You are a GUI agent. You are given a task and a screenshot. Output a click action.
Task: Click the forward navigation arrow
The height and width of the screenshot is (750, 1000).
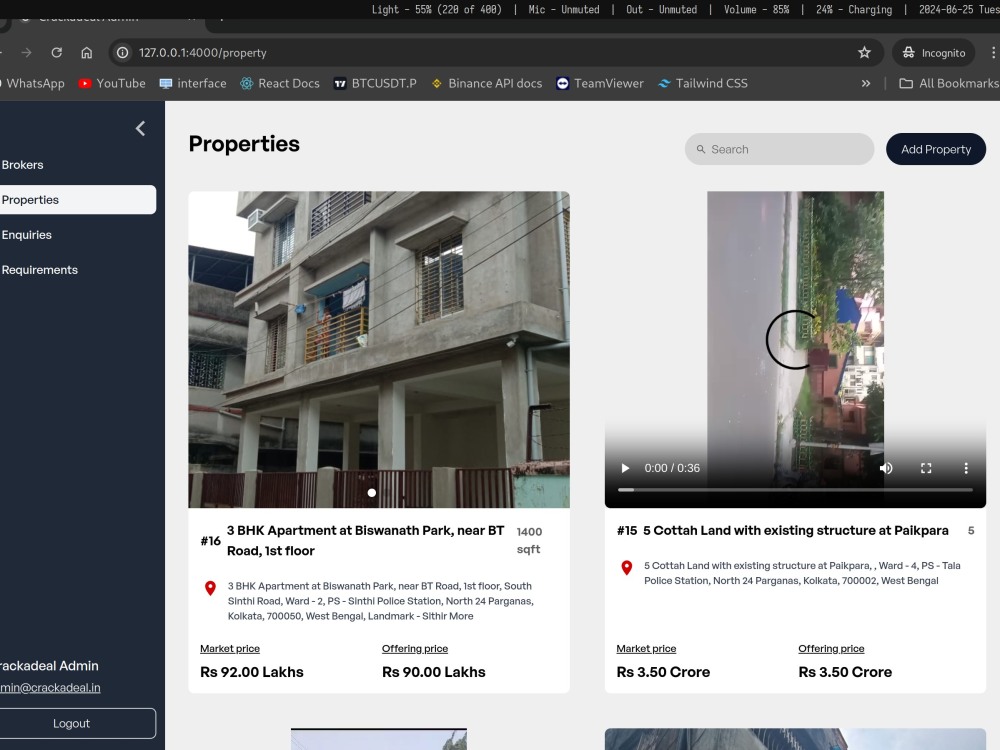pos(26,52)
